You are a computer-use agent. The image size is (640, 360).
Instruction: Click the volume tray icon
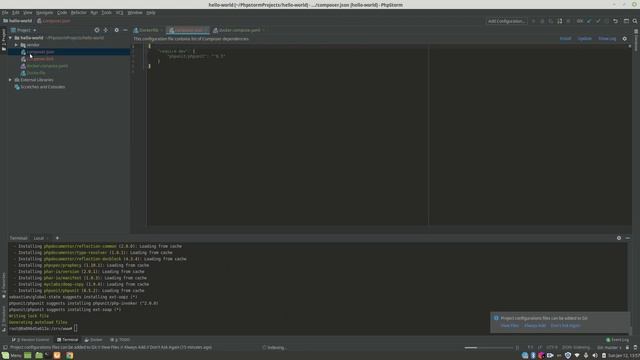[x=595, y=356]
